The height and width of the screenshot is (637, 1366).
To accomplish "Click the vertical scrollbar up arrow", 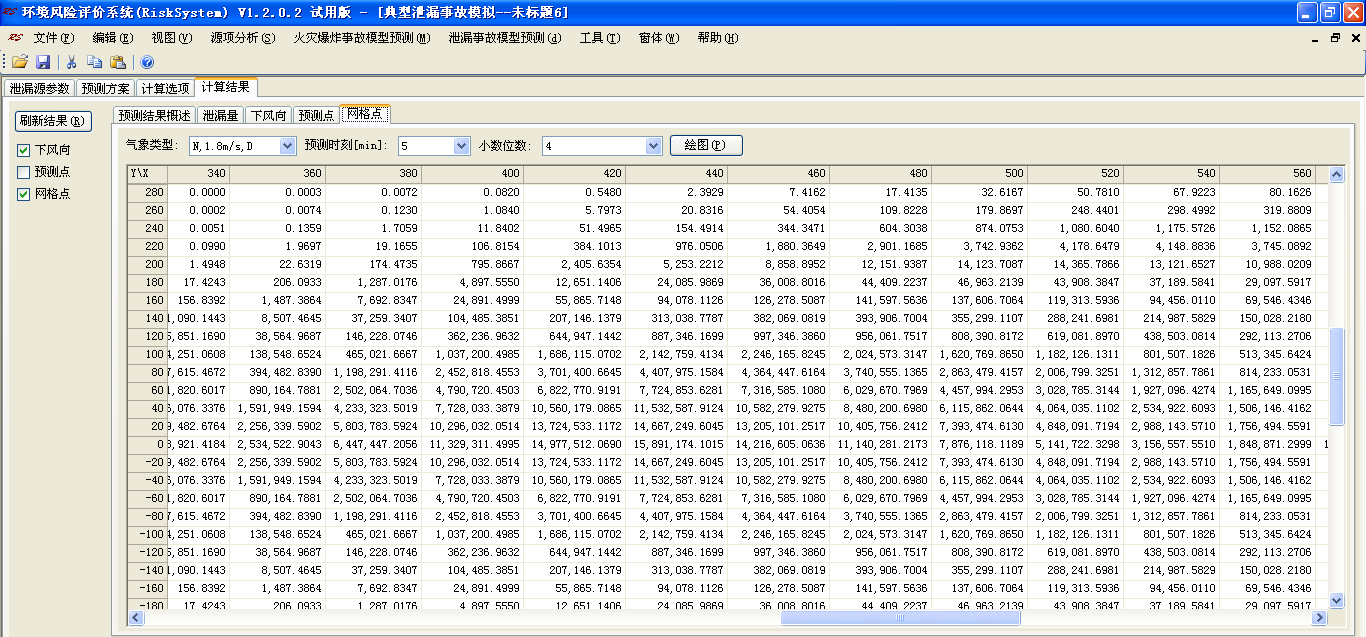I will 1337,175.
